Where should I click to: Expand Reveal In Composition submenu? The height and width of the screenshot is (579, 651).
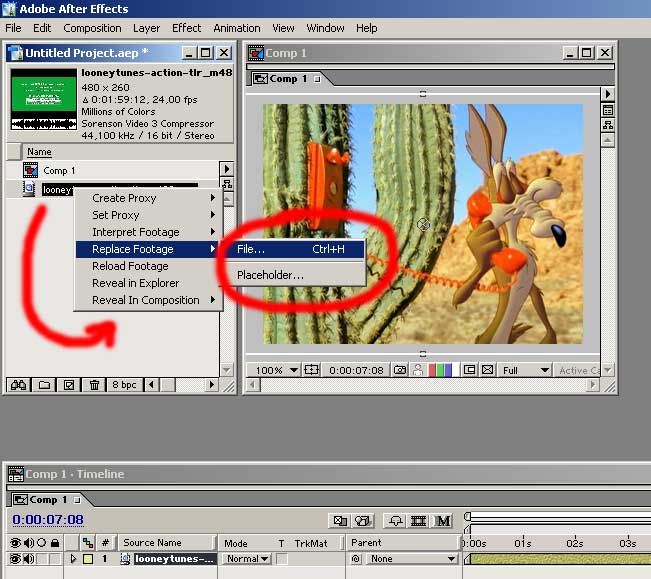148,300
